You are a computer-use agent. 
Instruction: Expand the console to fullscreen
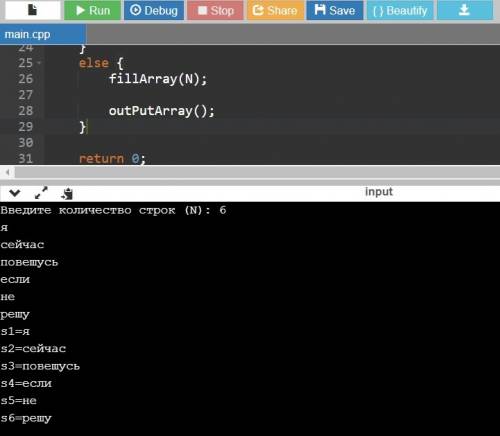[x=41, y=193]
